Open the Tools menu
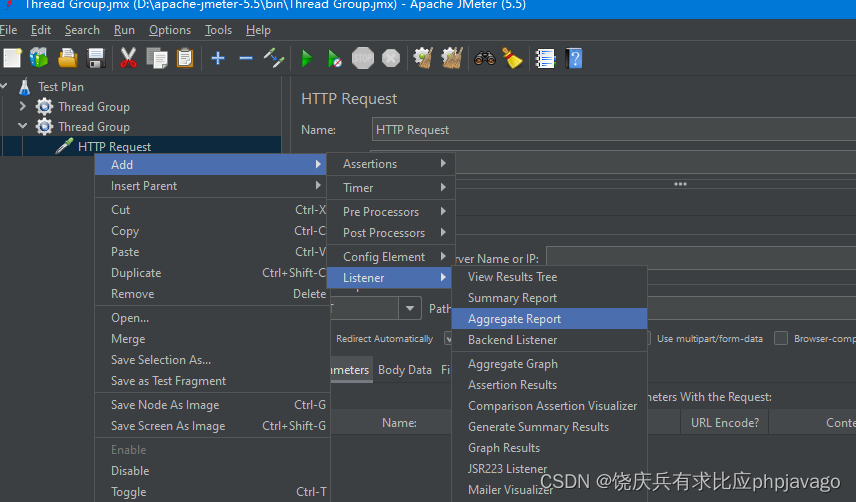 (x=218, y=30)
